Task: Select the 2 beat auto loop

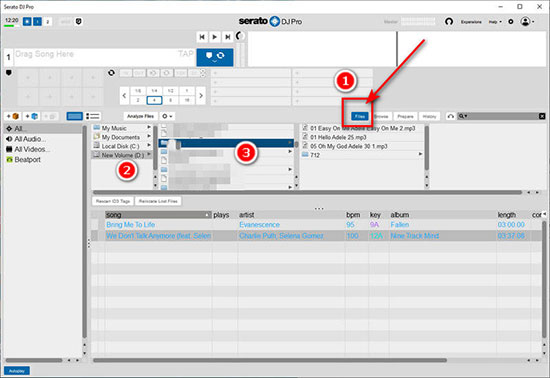Action: pyautogui.click(x=138, y=100)
